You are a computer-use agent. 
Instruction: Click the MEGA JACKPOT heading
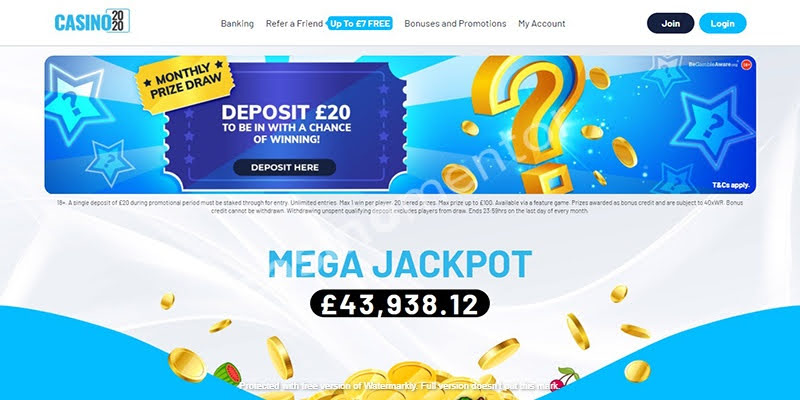coord(400,264)
